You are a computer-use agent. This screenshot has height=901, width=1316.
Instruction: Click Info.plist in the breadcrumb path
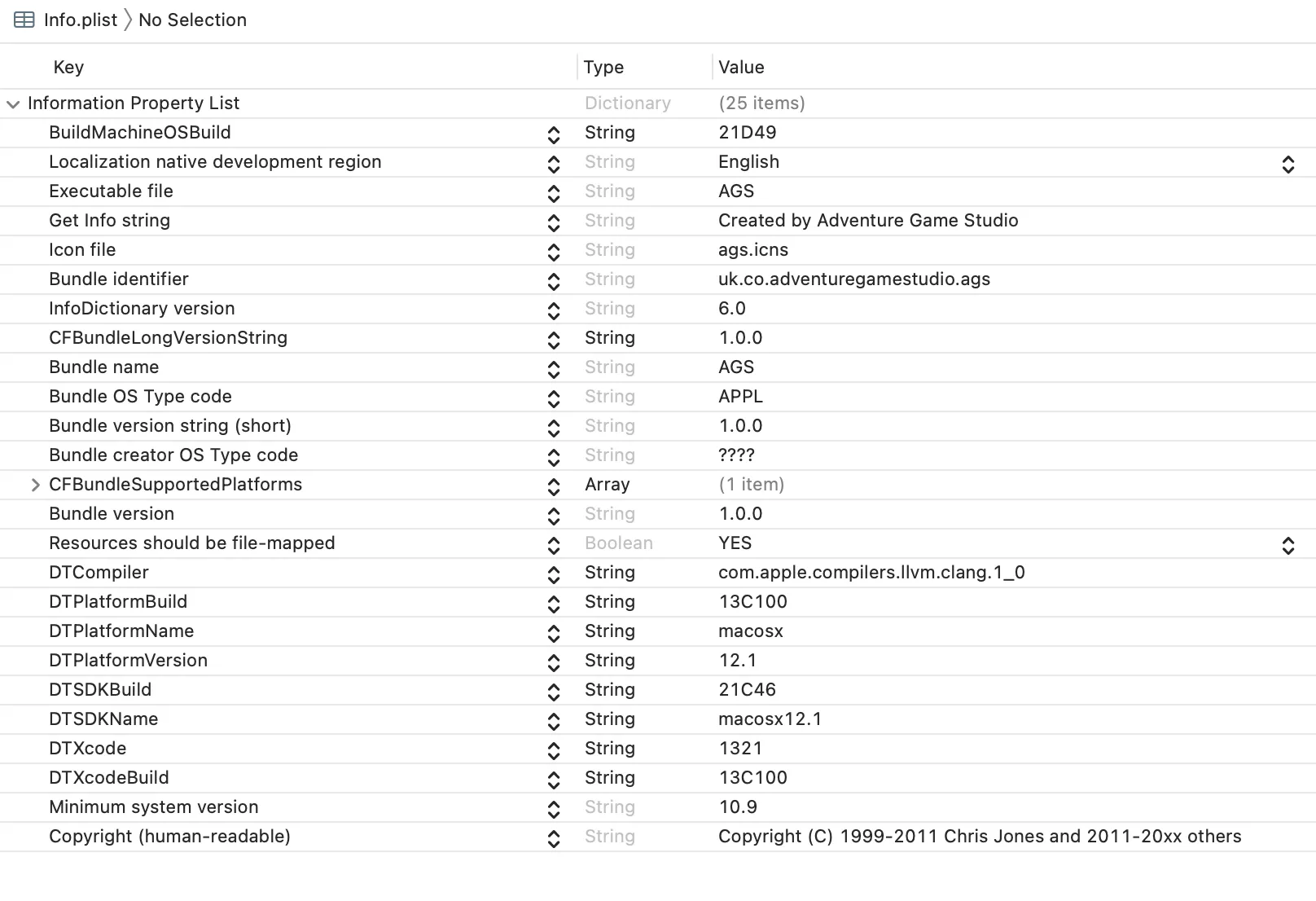81,20
